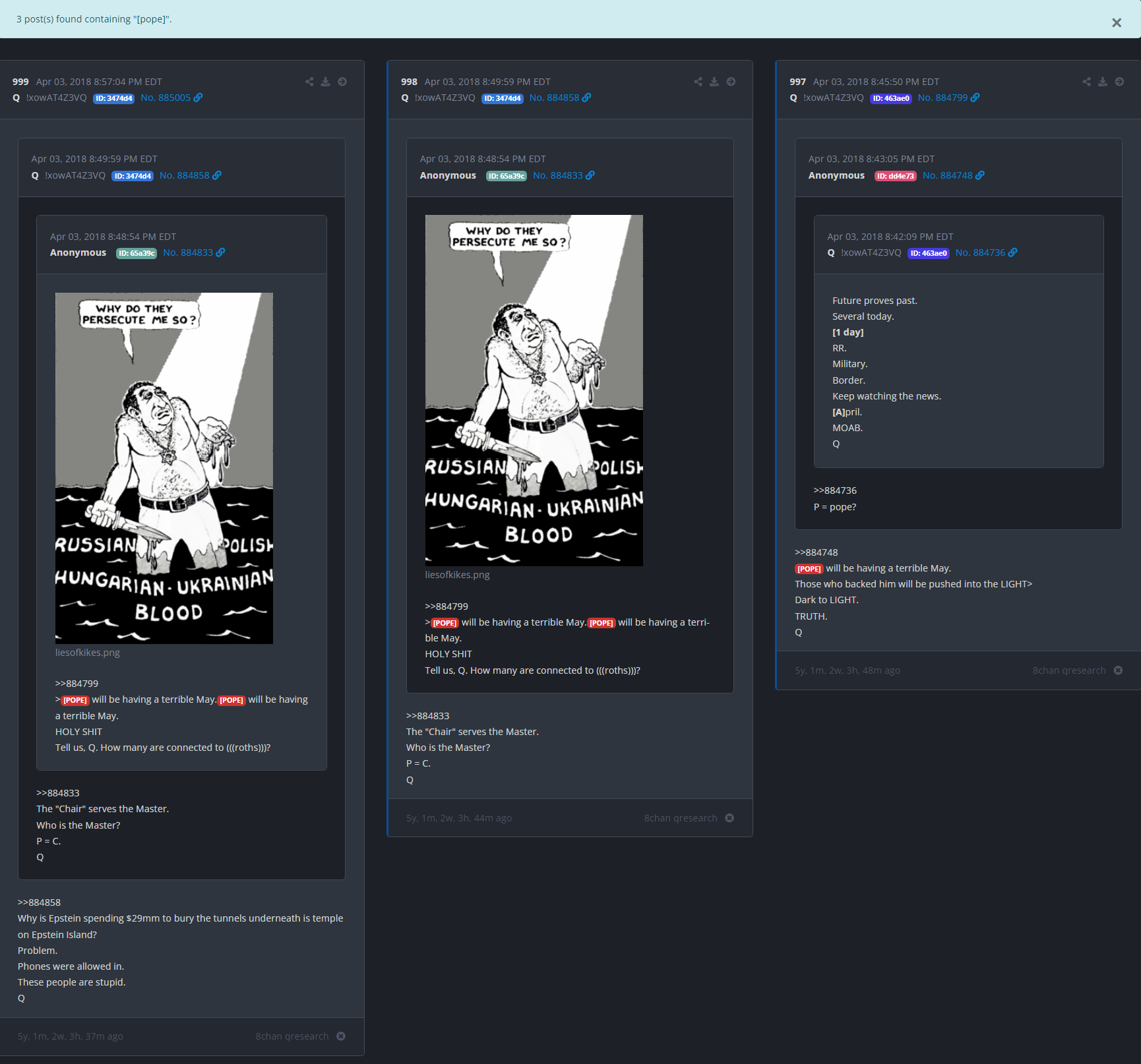
Task: Click share icon on post 997
Action: click(1086, 82)
